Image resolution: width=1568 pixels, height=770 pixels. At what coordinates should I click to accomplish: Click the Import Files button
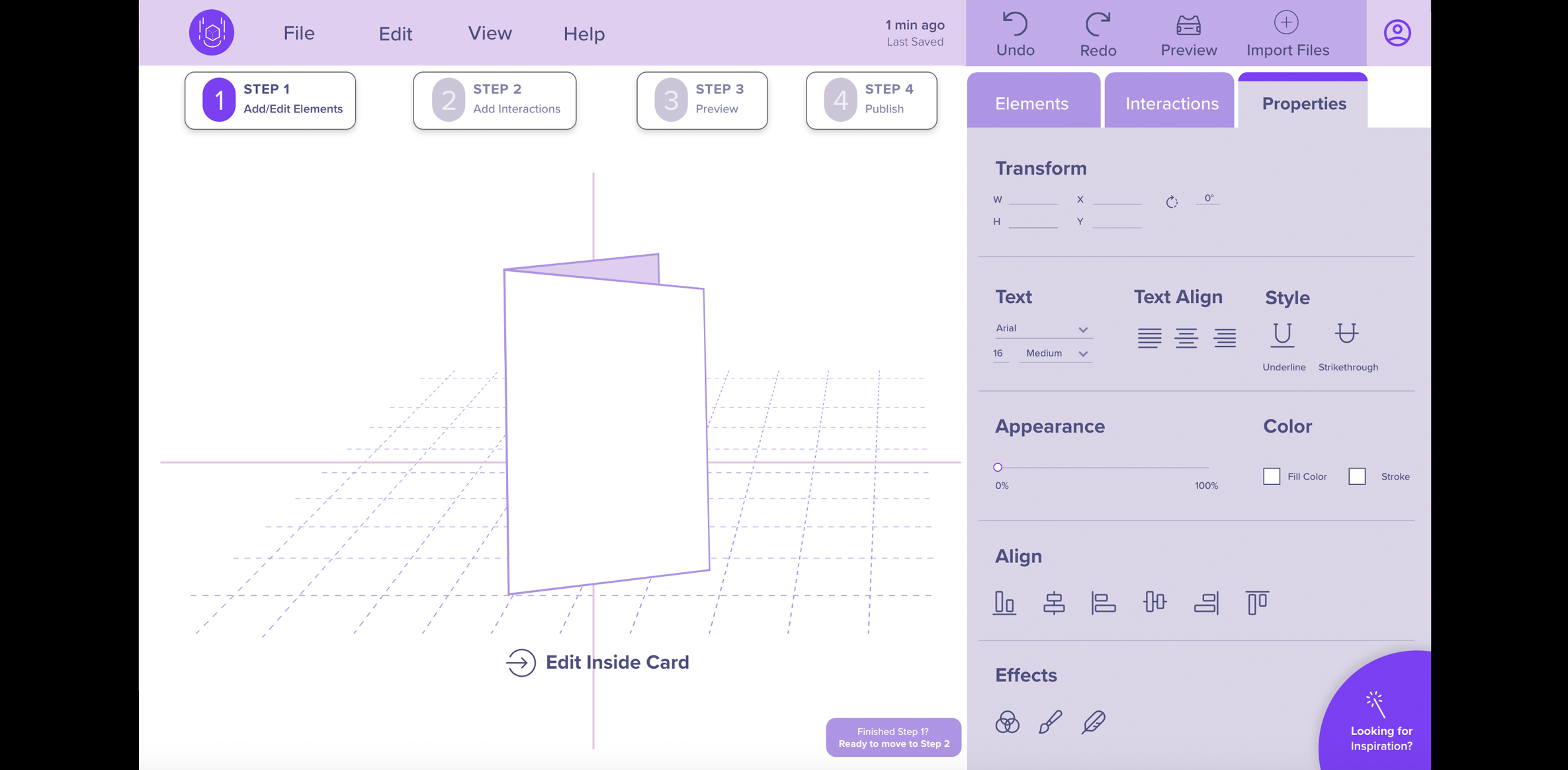coord(1288,34)
